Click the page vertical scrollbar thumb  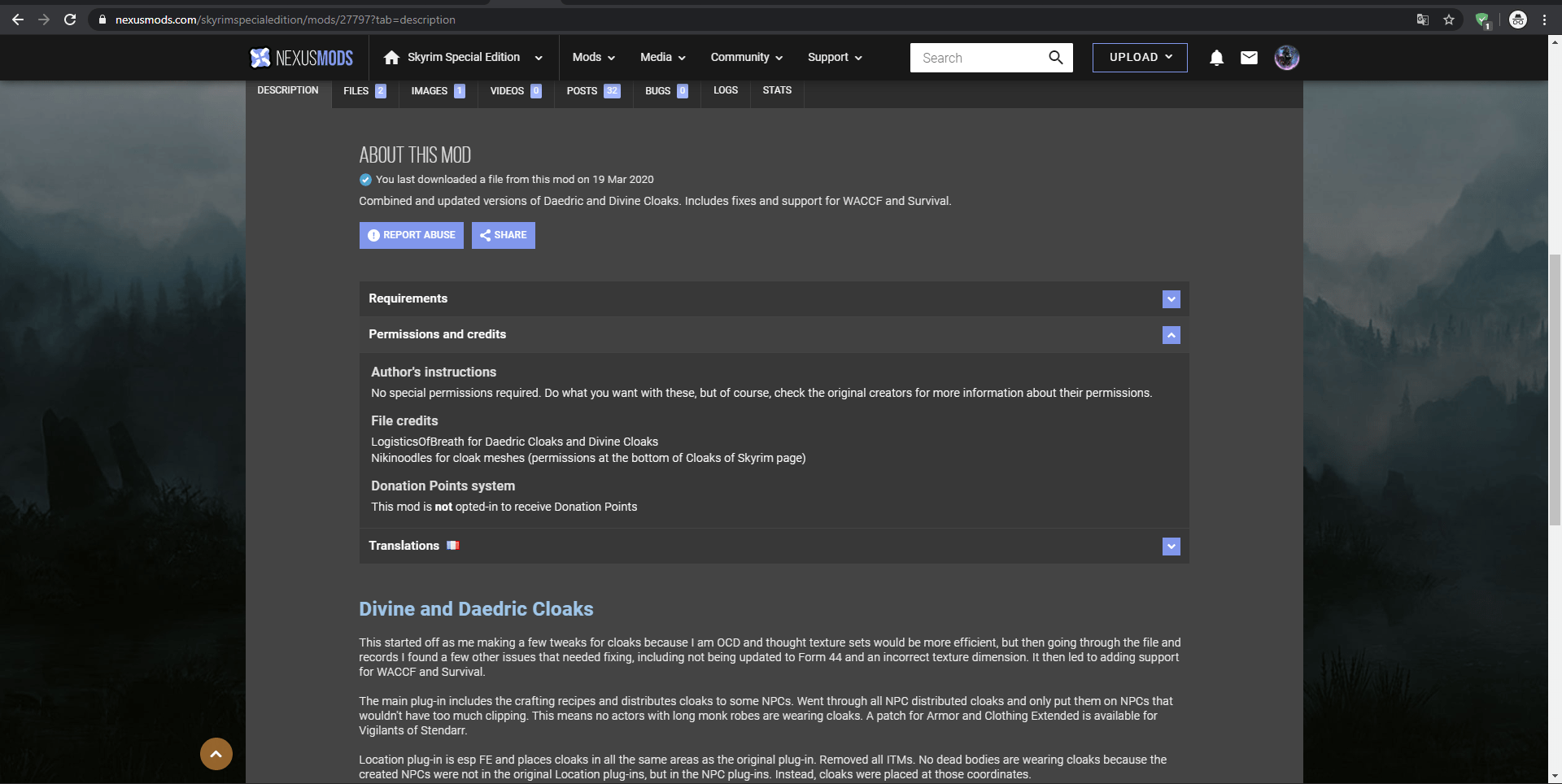(x=1555, y=390)
